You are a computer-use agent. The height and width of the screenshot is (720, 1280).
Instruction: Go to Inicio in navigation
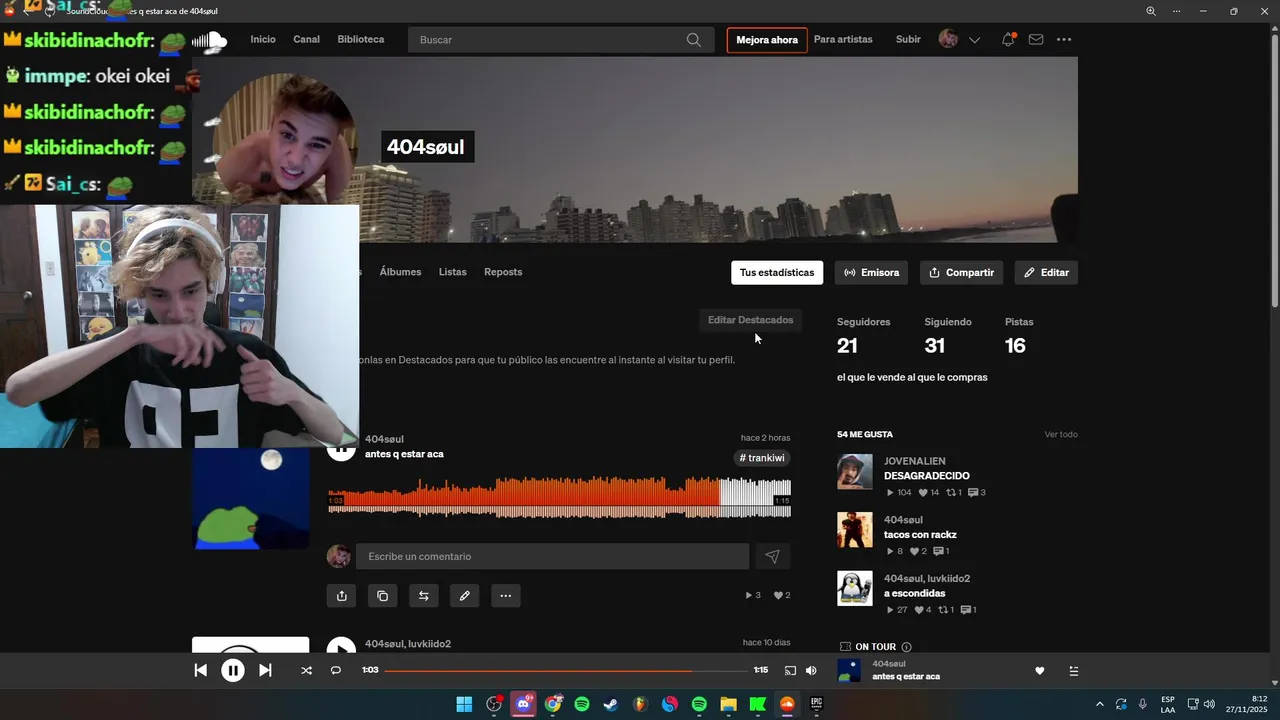point(263,40)
